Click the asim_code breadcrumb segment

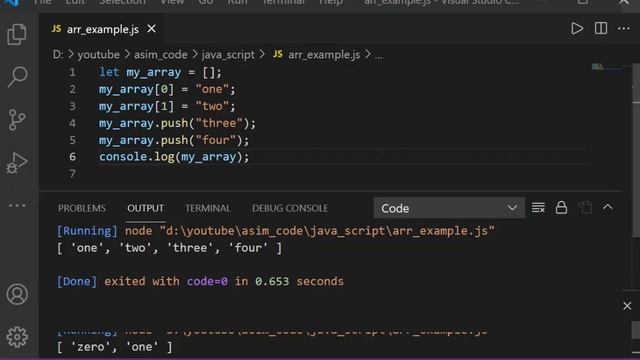pyautogui.click(x=161, y=55)
